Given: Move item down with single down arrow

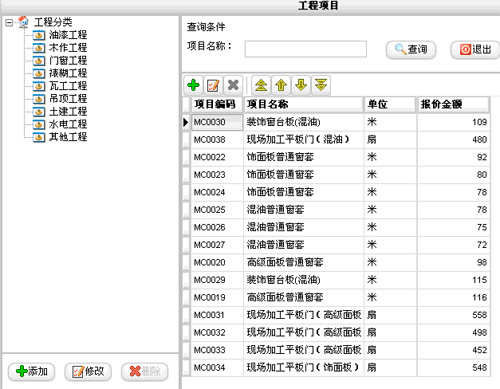Looking at the screenshot, I should [x=301, y=85].
